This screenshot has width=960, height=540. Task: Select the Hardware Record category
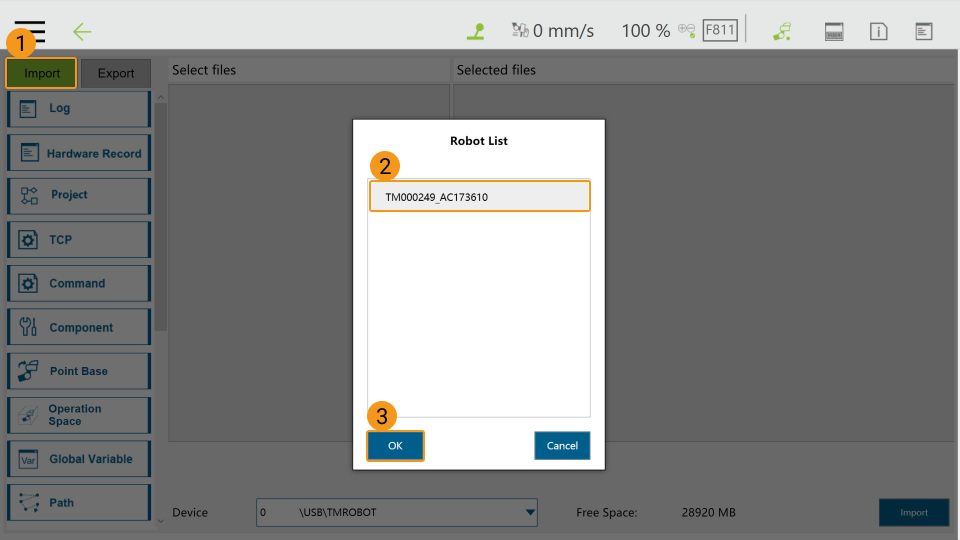[x=79, y=152]
